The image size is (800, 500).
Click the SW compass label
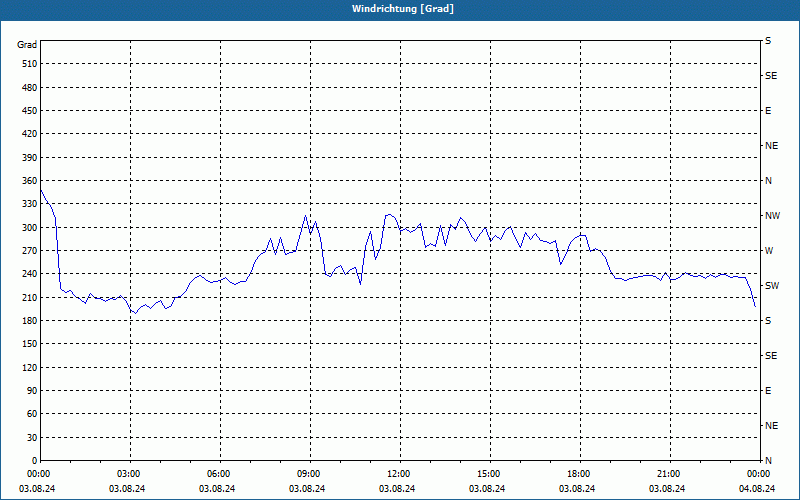point(772,286)
